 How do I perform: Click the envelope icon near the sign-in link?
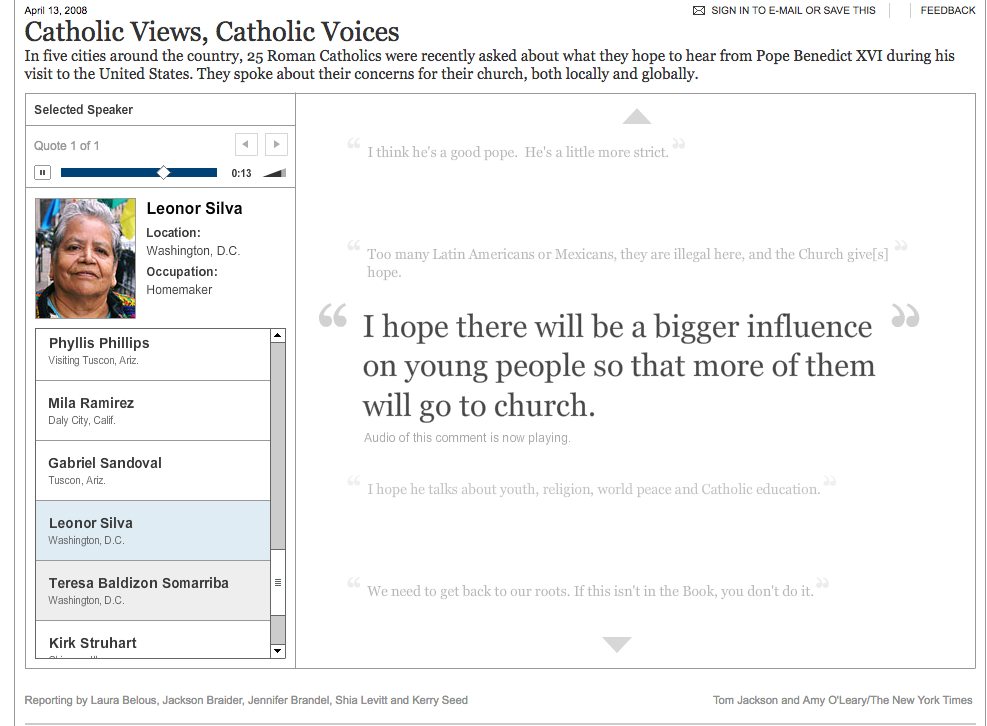point(698,10)
